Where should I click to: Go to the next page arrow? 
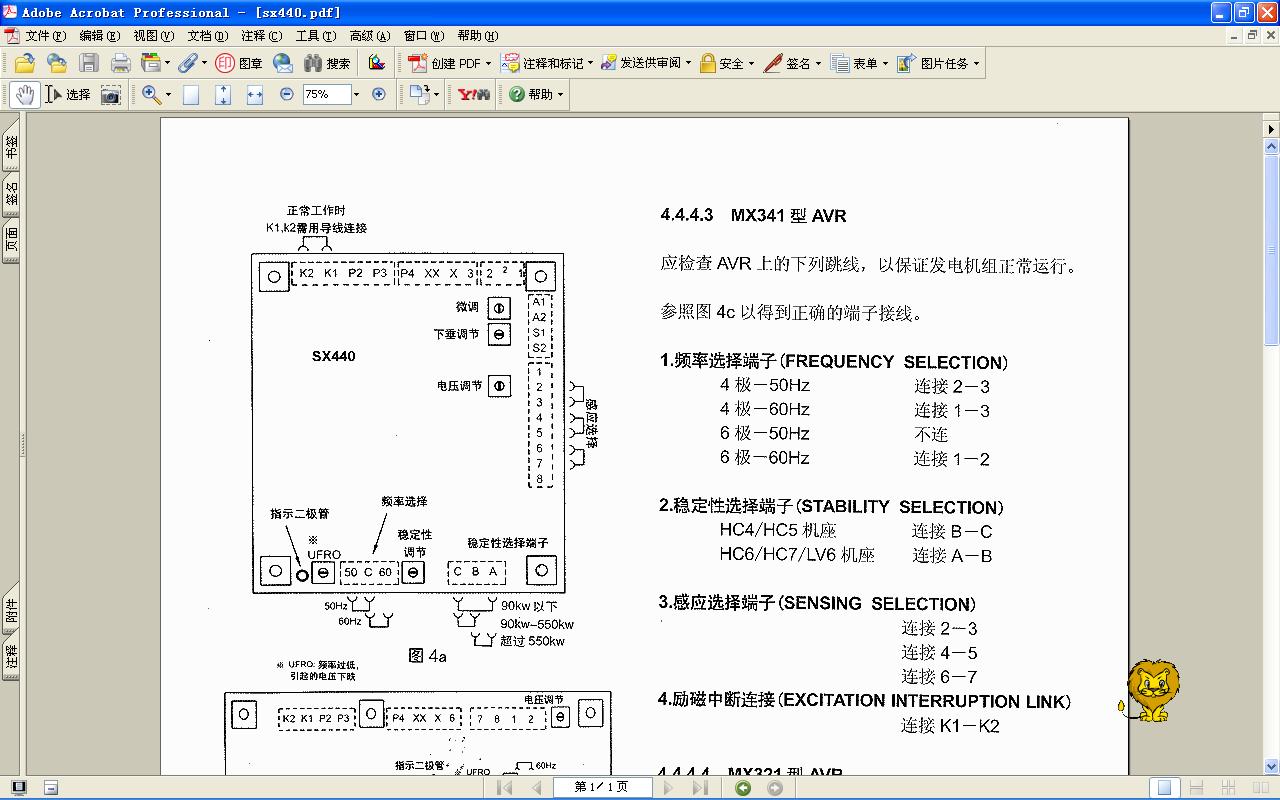point(669,788)
